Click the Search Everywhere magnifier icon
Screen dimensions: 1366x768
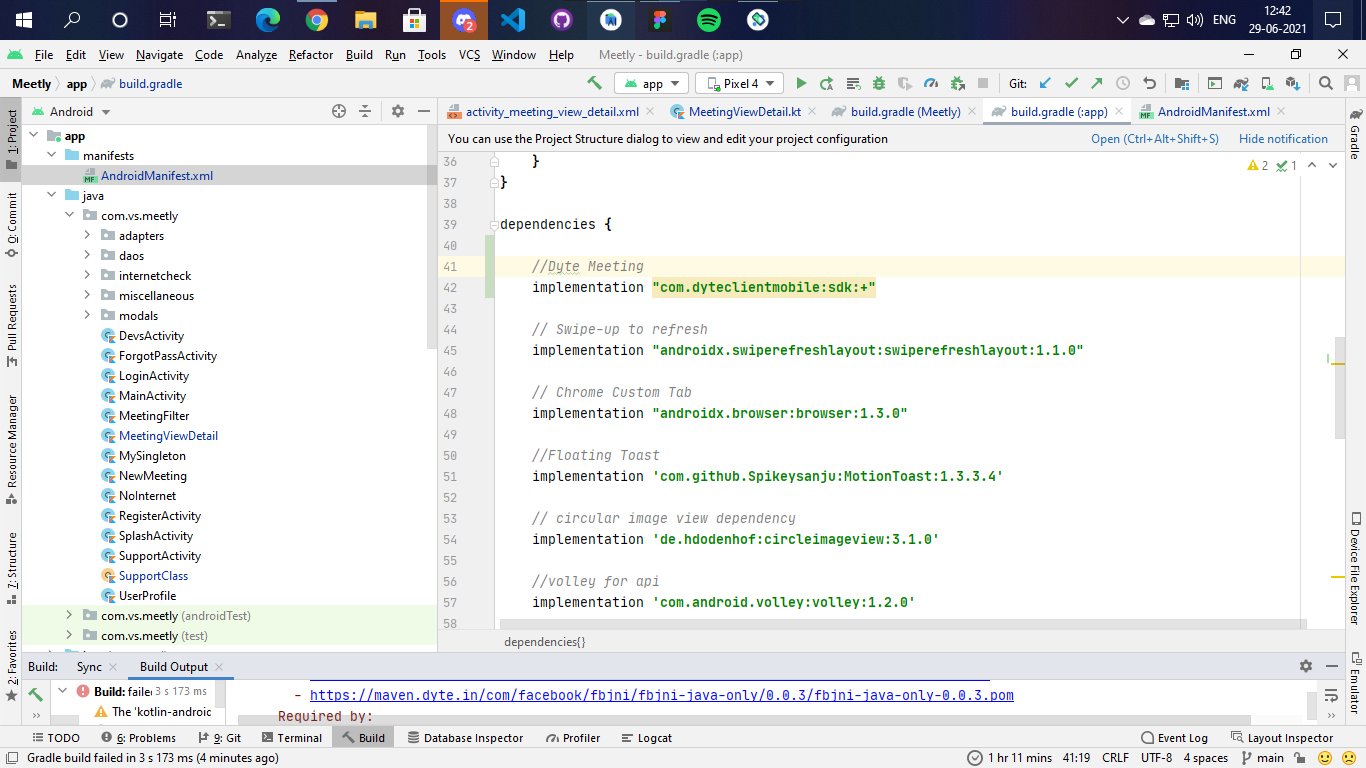(x=1325, y=83)
